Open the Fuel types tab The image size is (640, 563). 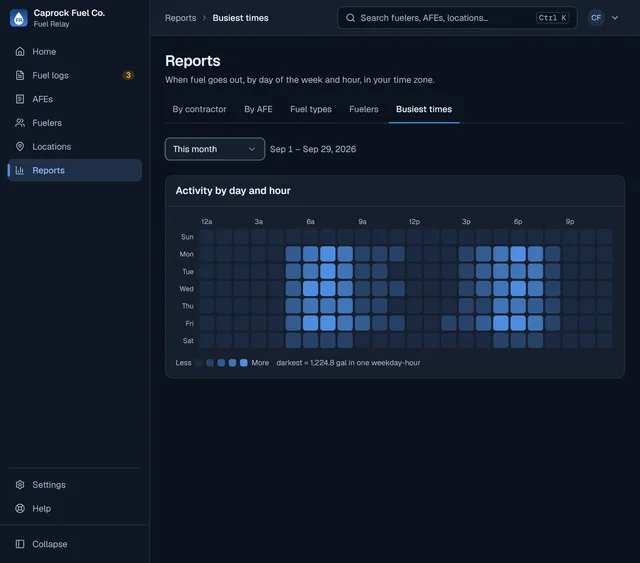click(x=311, y=109)
